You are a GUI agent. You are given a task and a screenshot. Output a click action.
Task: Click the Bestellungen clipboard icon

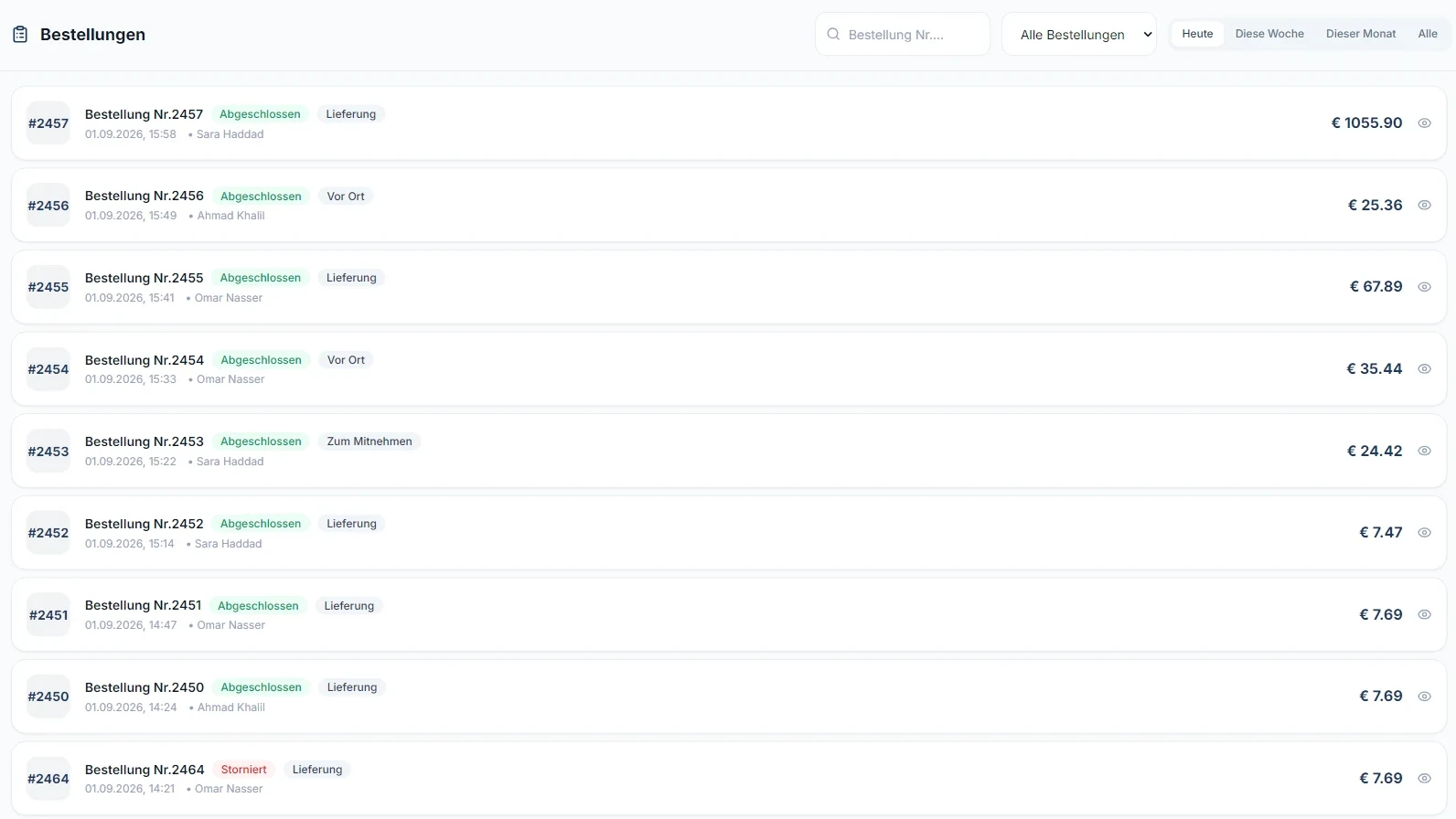20,35
